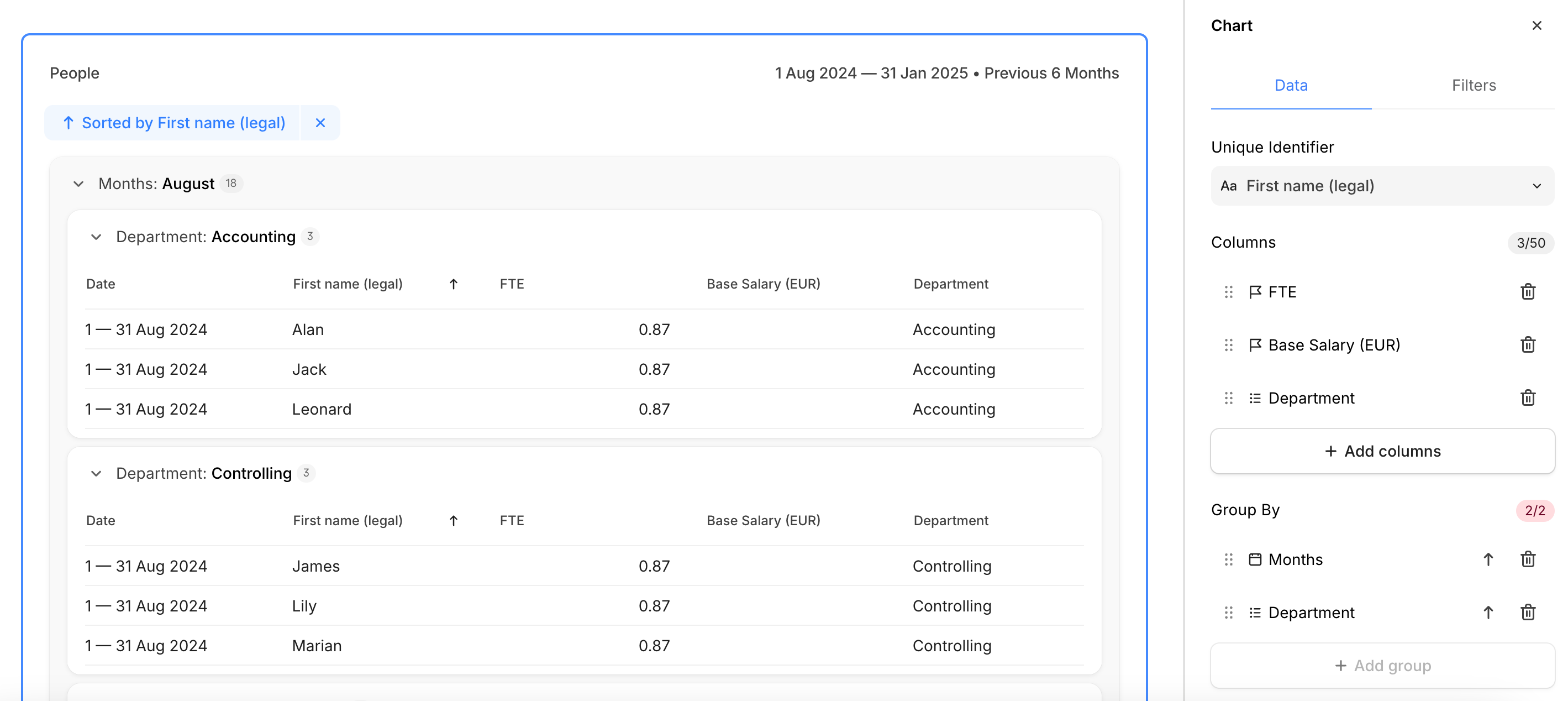Click the 18 count badge next to August
1568x701 pixels.
pyautogui.click(x=231, y=184)
